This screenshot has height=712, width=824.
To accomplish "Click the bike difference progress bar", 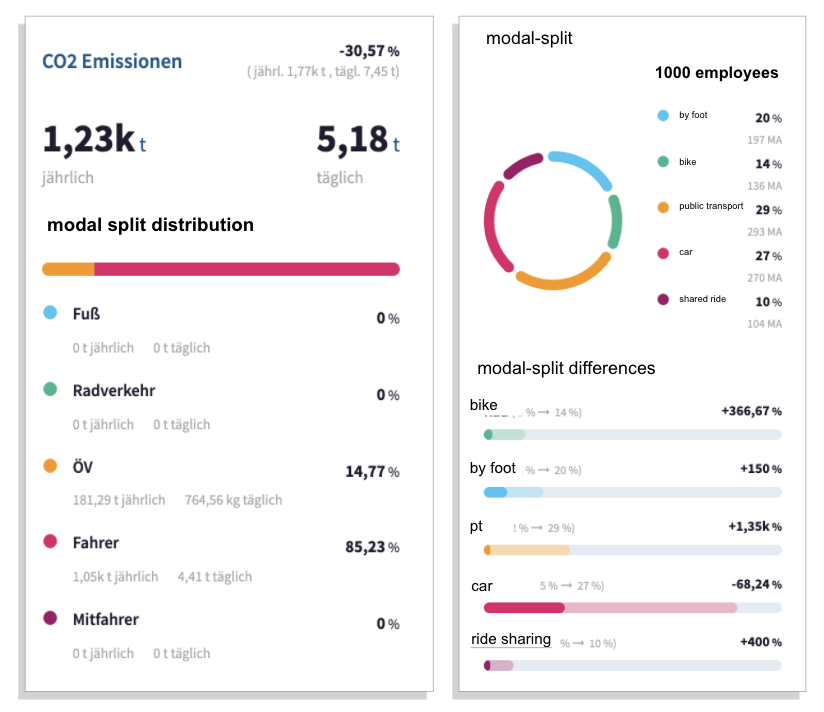I will [633, 435].
